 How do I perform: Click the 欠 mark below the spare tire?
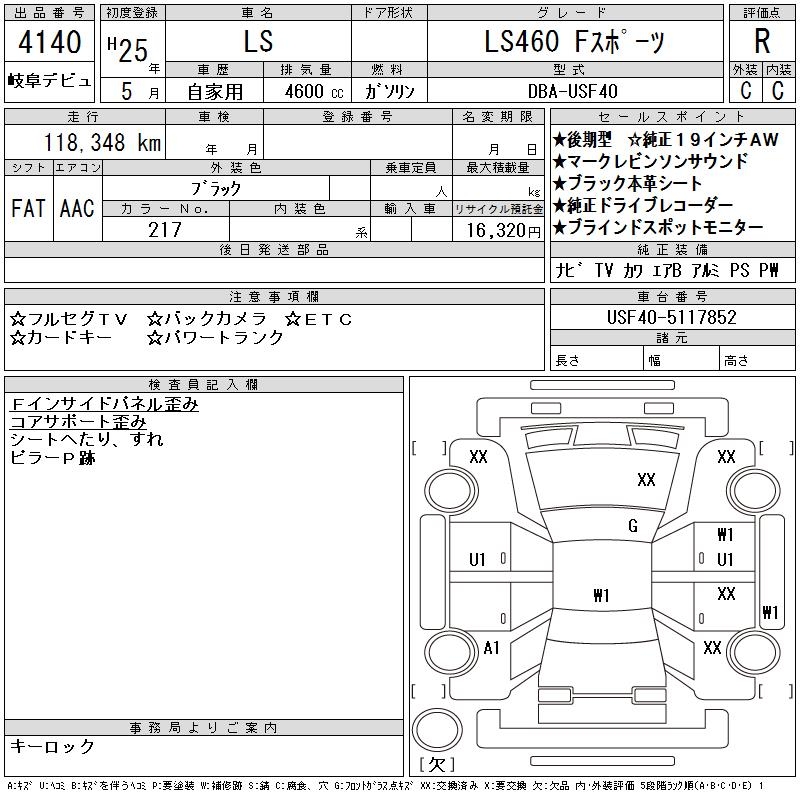(x=437, y=764)
